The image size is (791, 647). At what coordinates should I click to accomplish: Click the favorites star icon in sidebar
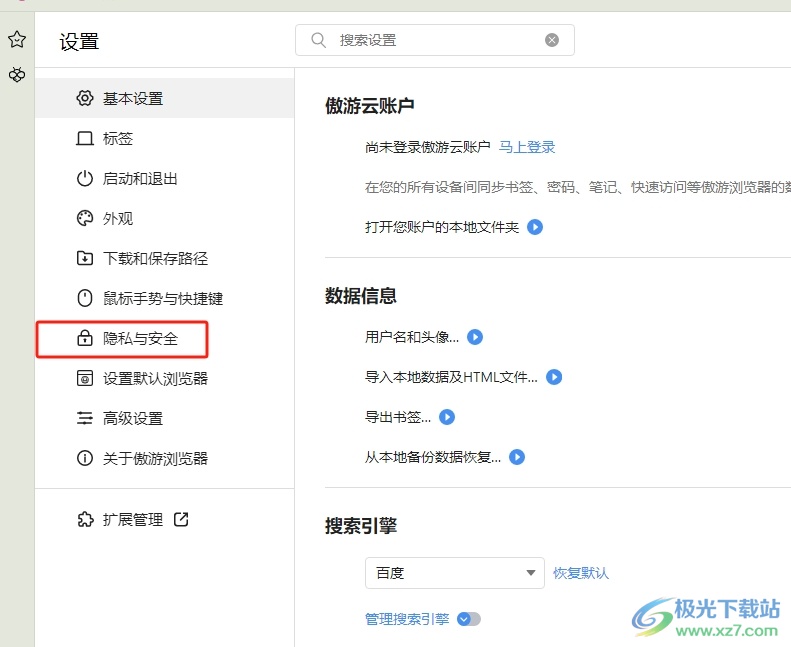point(17,39)
